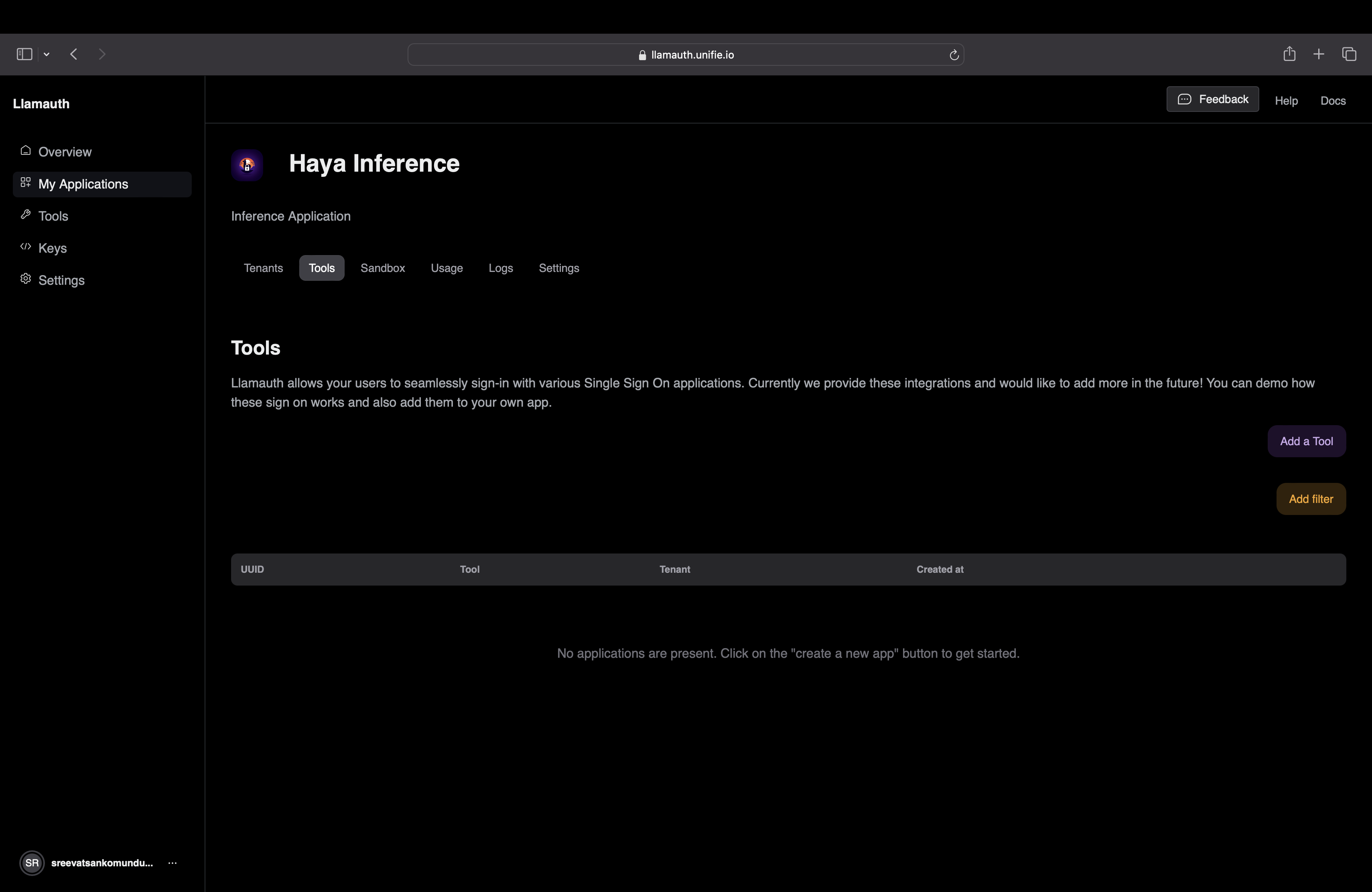Open the user menu ellipsis

[x=173, y=863]
